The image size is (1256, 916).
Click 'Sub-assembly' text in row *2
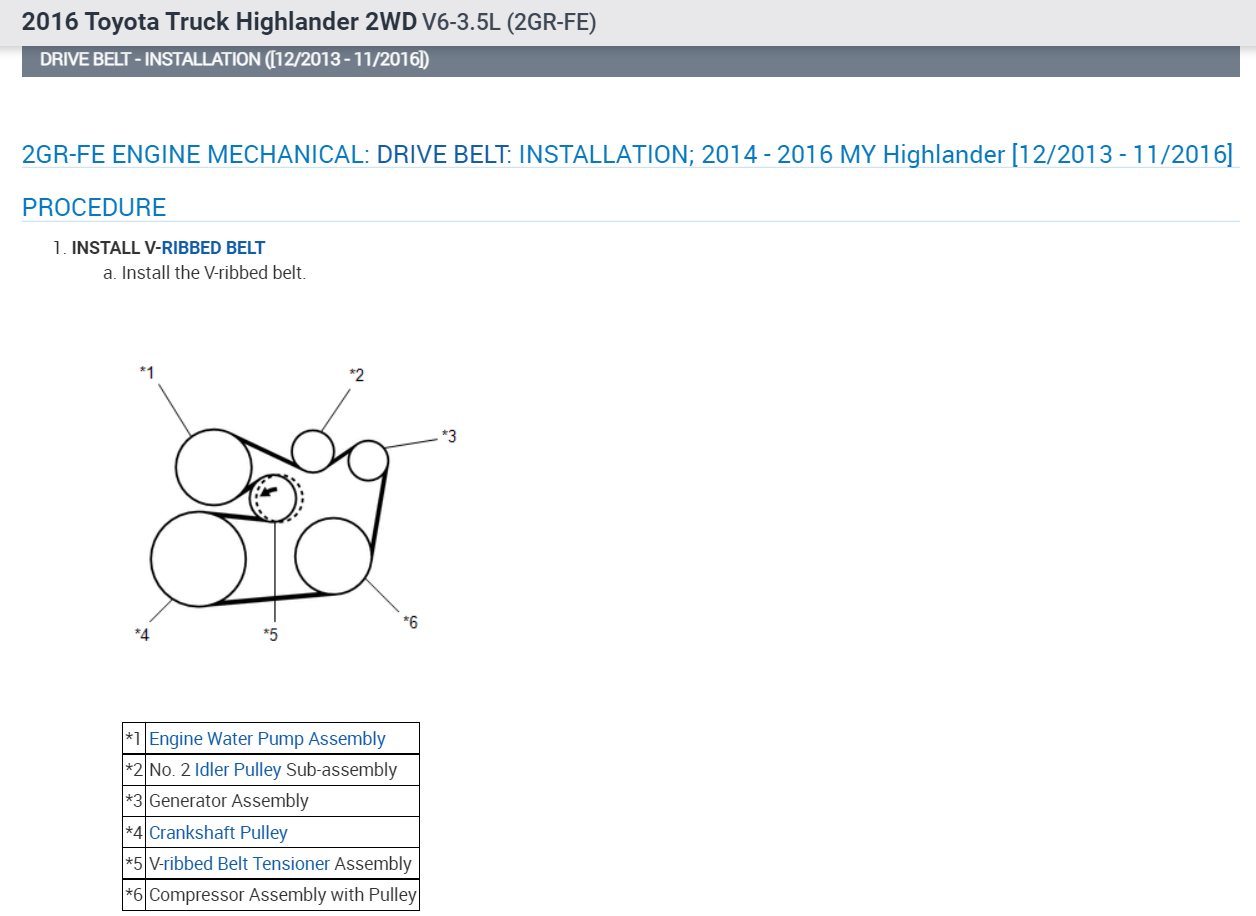pyautogui.click(x=341, y=770)
